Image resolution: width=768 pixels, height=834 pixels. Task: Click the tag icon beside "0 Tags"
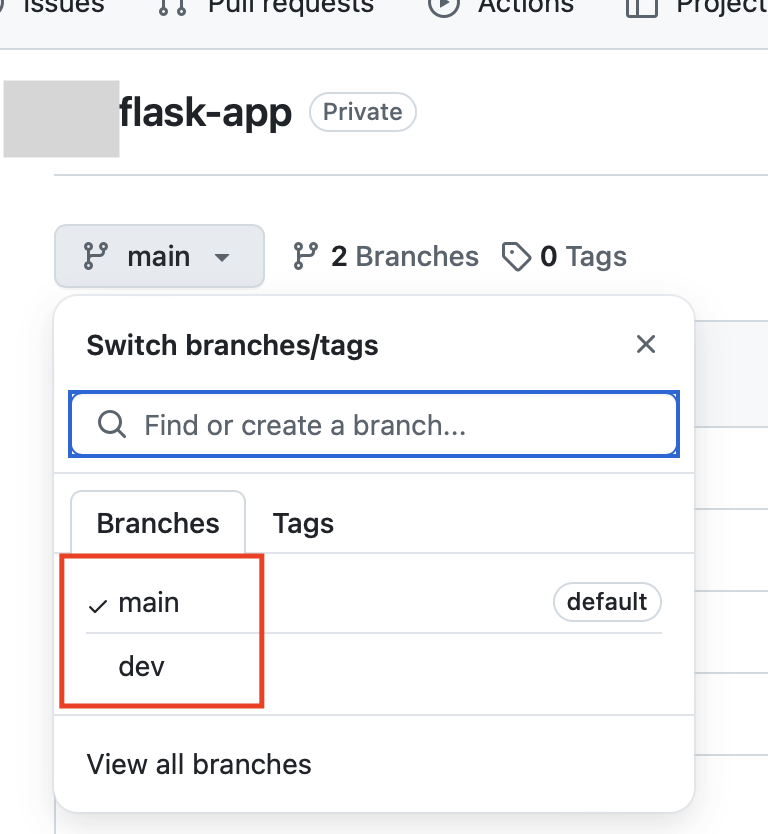point(516,257)
